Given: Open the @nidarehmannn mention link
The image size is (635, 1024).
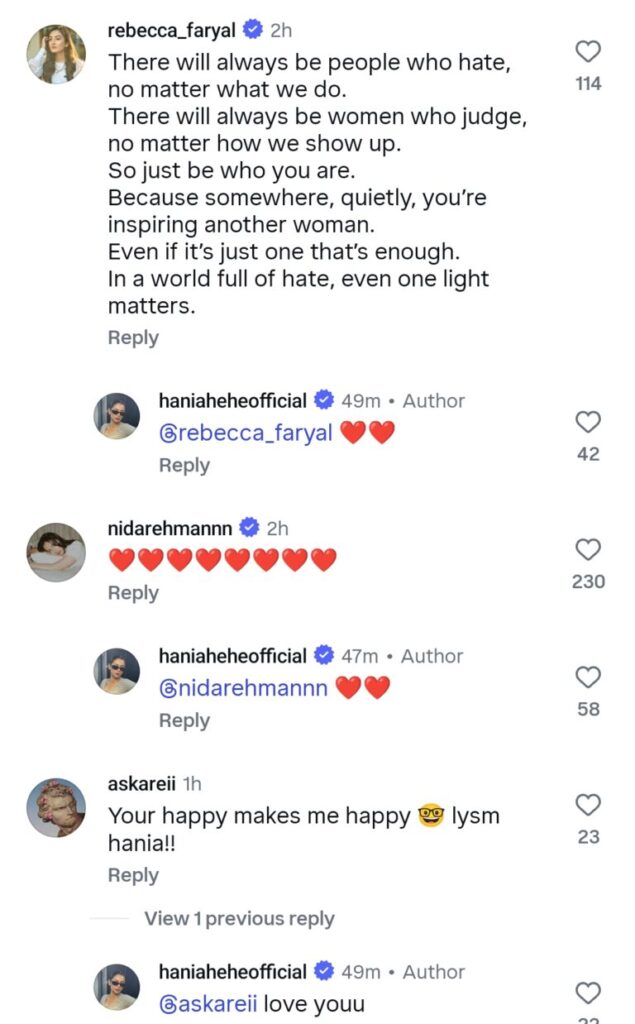Looking at the screenshot, I should click(243, 688).
